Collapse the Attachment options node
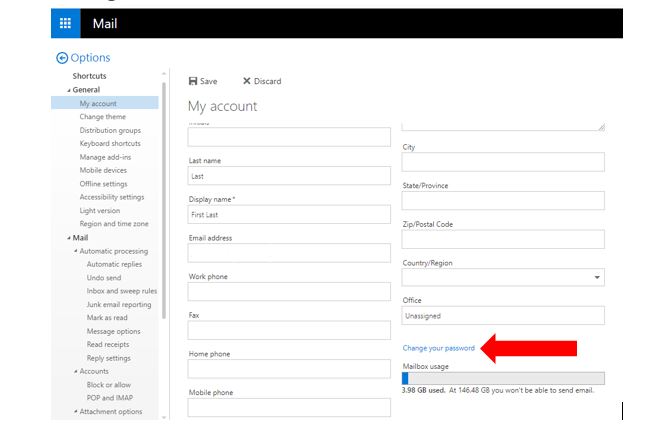 (76, 412)
